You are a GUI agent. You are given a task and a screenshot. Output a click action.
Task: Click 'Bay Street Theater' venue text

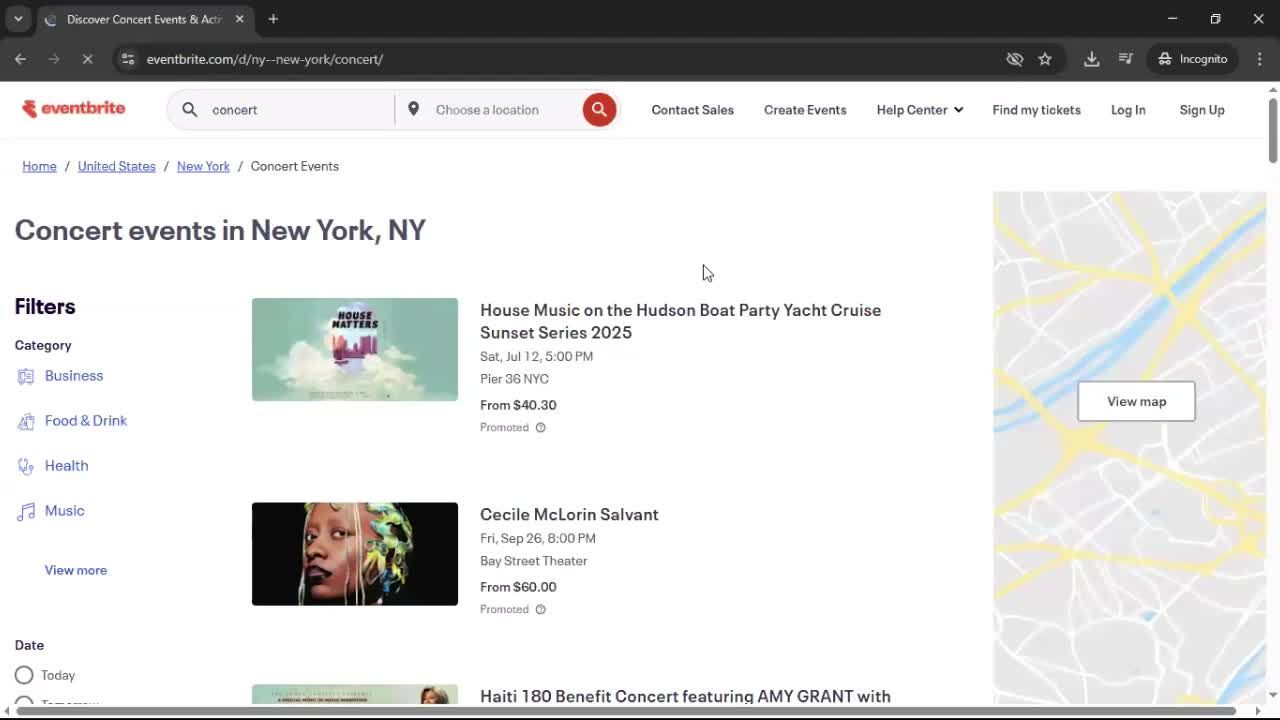[534, 561]
